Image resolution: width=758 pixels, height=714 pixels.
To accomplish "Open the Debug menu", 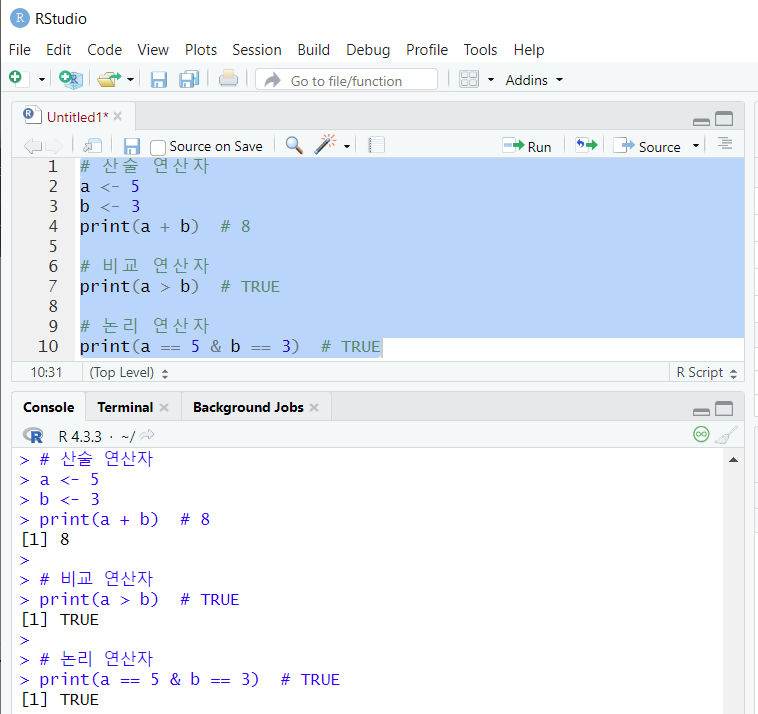I will coord(368,50).
